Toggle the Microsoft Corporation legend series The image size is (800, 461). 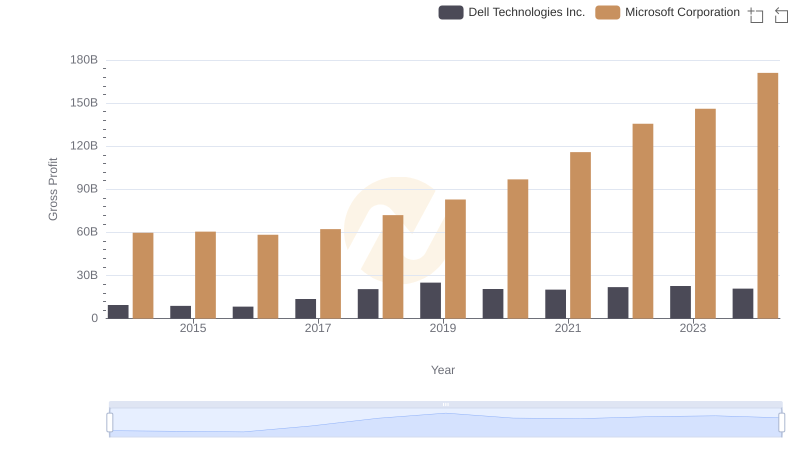(667, 12)
